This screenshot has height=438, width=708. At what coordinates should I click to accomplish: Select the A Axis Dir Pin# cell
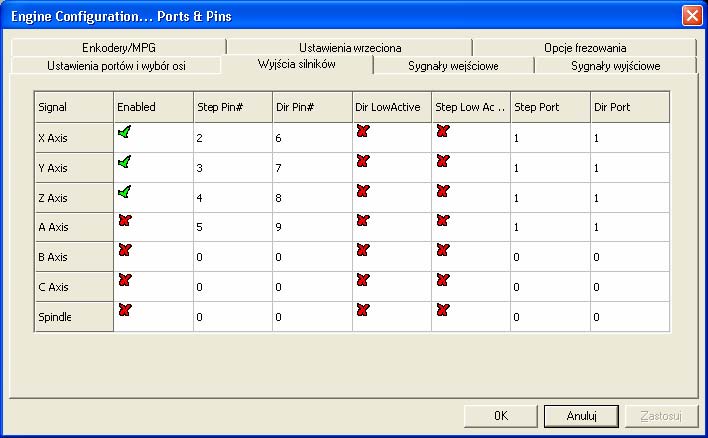pyautogui.click(x=312, y=227)
